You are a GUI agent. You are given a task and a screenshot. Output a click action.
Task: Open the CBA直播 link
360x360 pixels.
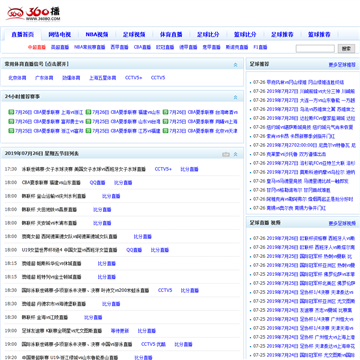[x=142, y=47]
